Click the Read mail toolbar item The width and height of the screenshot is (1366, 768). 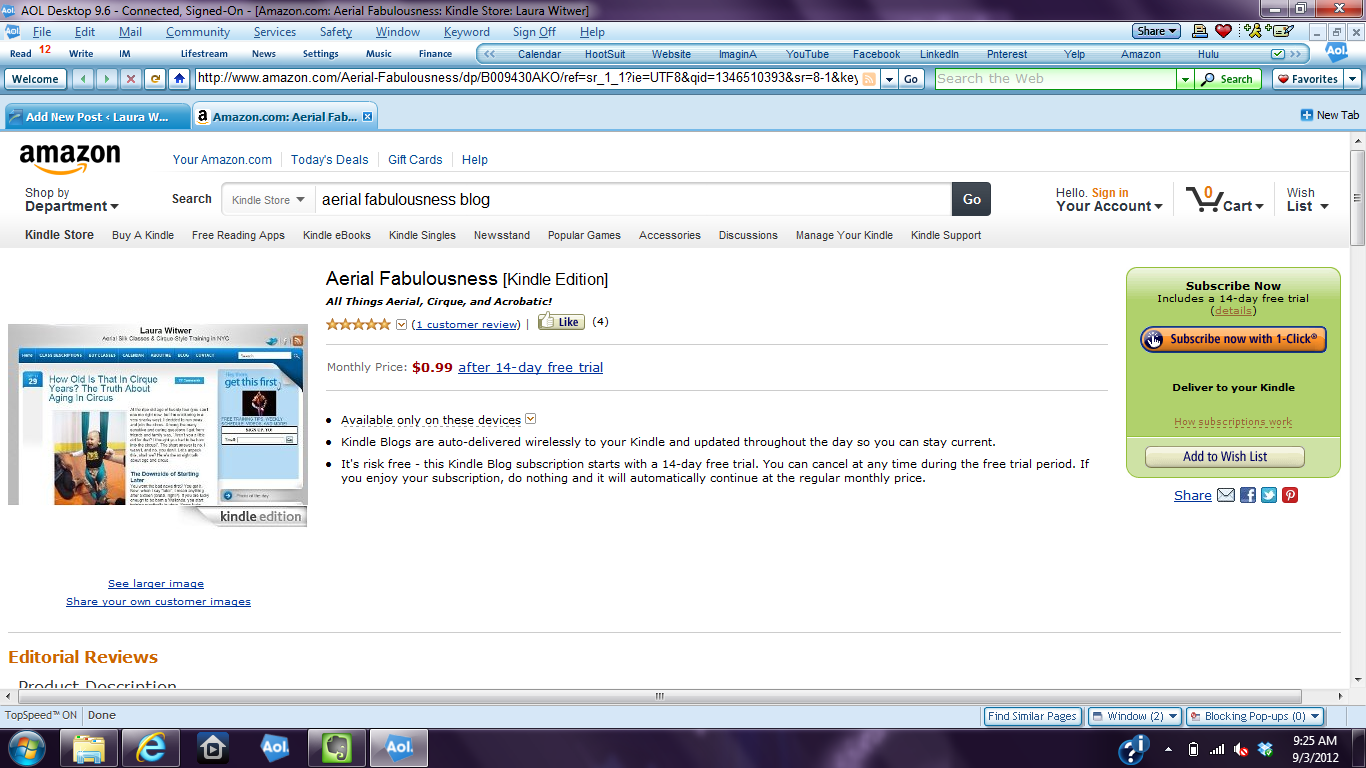(20, 54)
